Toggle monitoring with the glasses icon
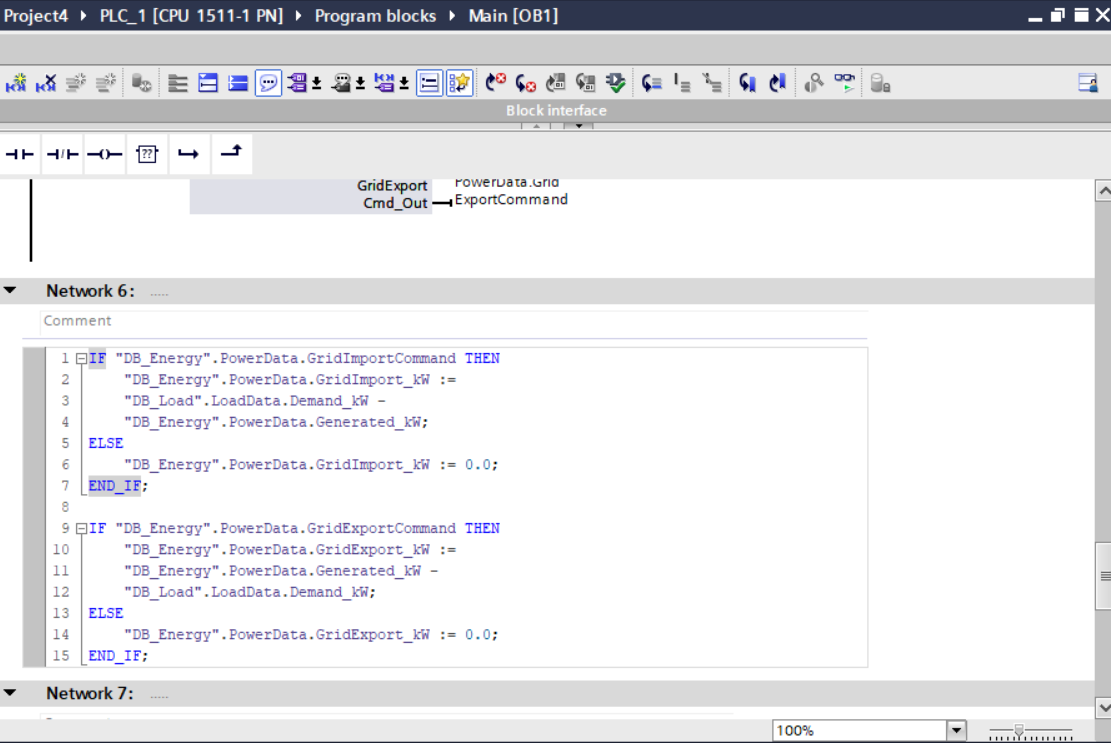1111x743 pixels. [x=844, y=83]
